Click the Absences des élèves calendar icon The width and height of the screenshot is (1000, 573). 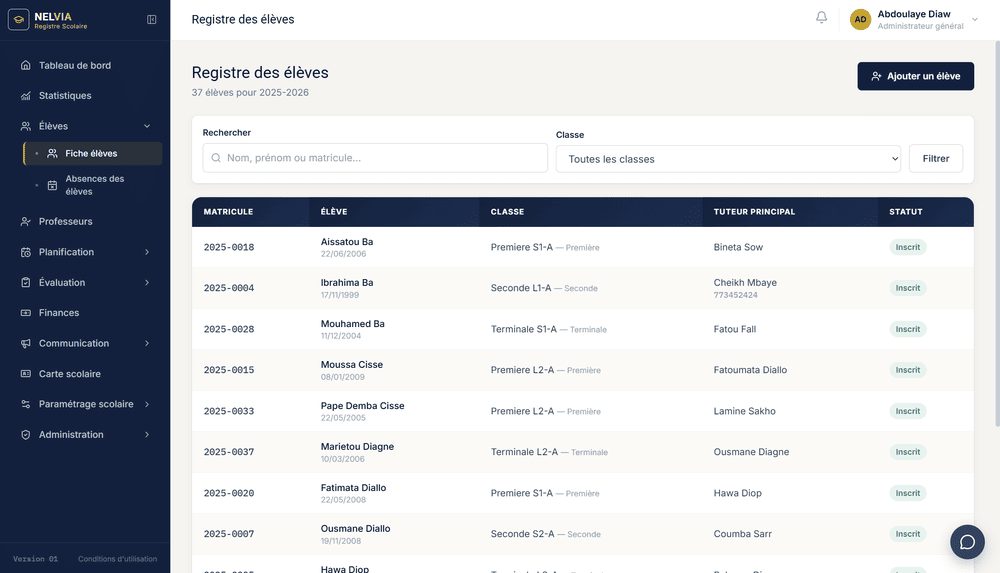(x=52, y=185)
